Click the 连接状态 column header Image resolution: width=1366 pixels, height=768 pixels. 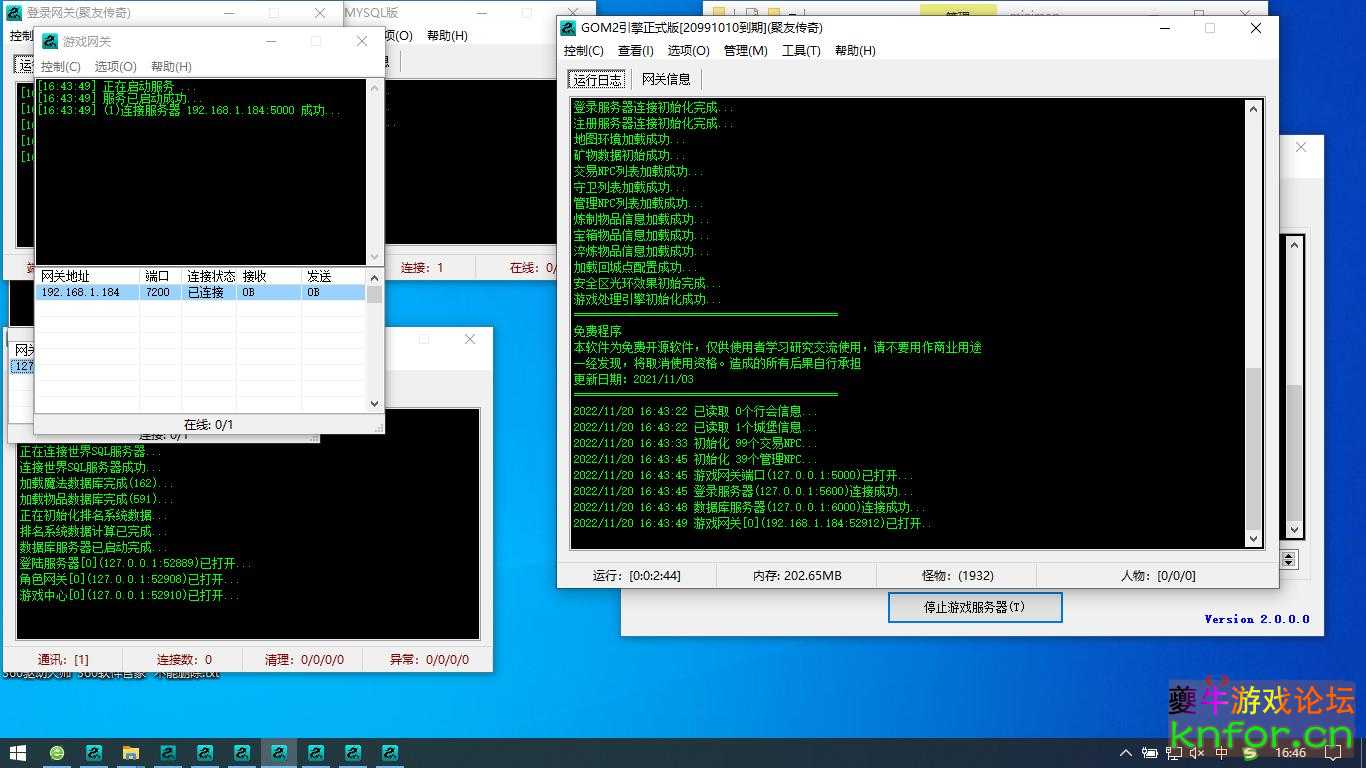click(209, 276)
